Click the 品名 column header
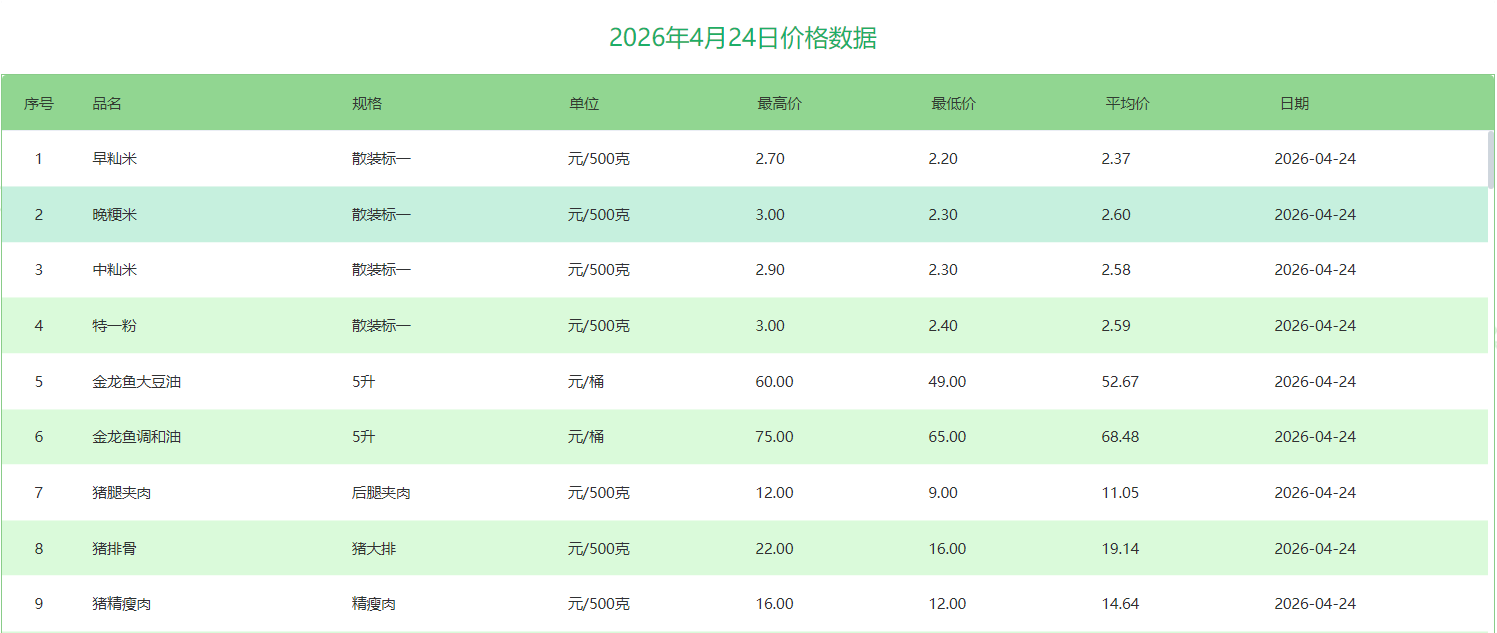Viewport: 1497px width, 633px height. (x=107, y=104)
